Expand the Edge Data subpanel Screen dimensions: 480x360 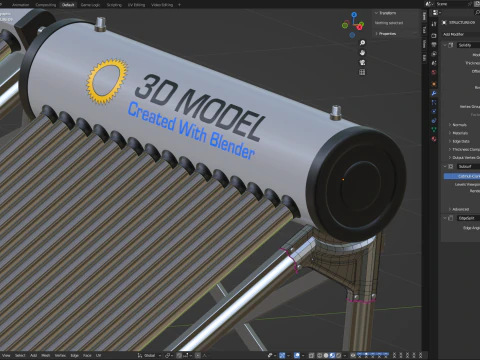(461, 141)
